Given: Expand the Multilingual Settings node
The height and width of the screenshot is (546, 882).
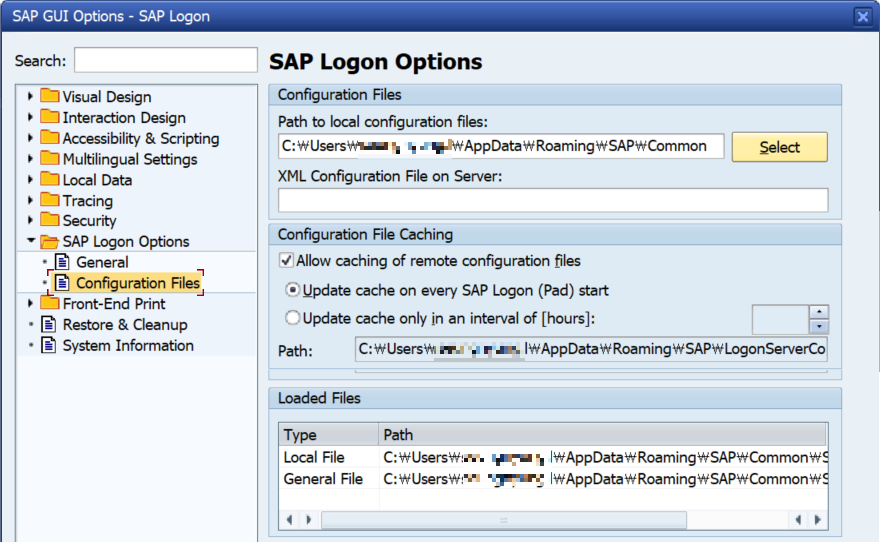Looking at the screenshot, I should point(30,159).
